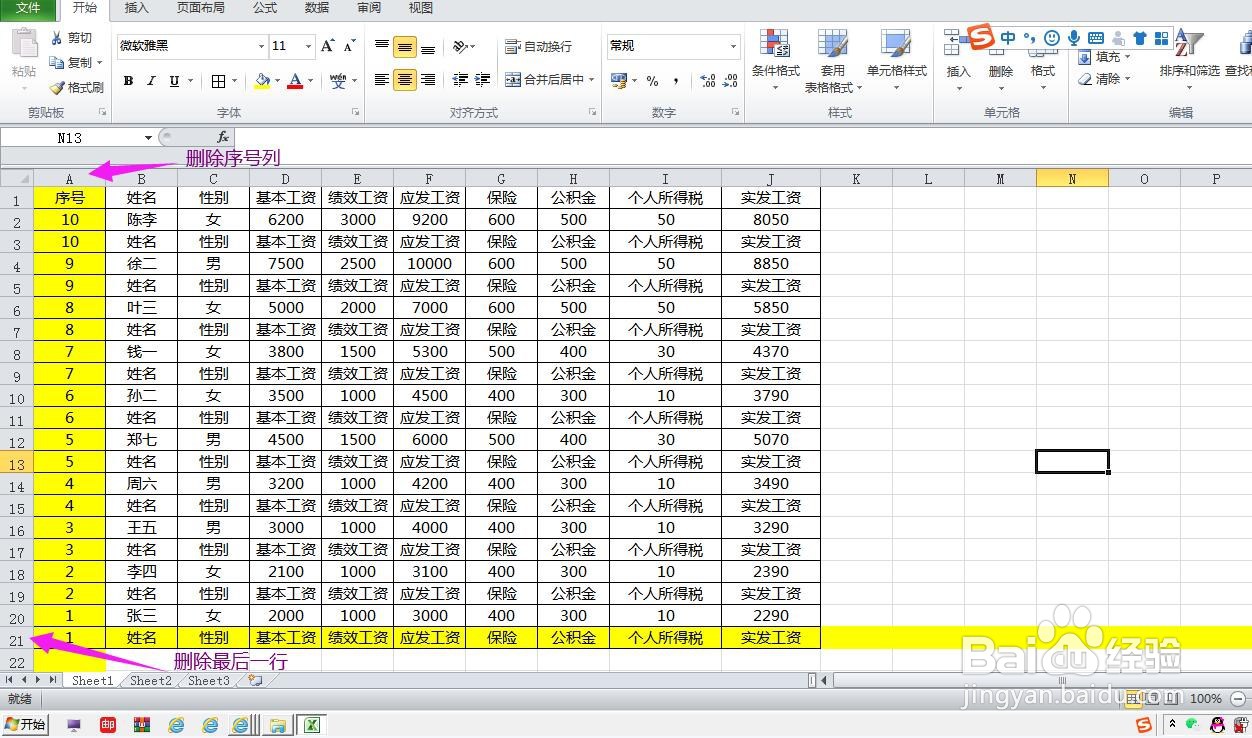This screenshot has height=738, width=1252.
Task: Click the decrease decimal icon
Action: click(730, 81)
